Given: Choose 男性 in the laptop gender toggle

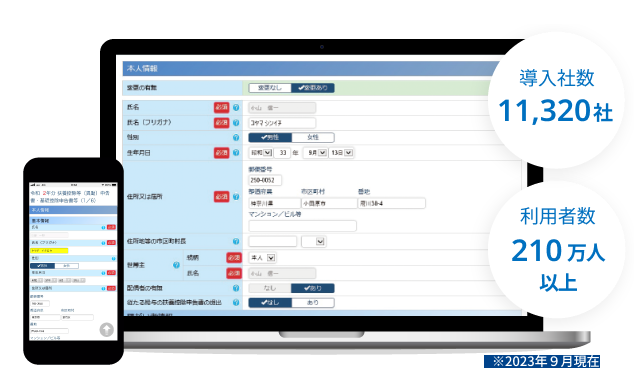Looking at the screenshot, I should coord(270,138).
